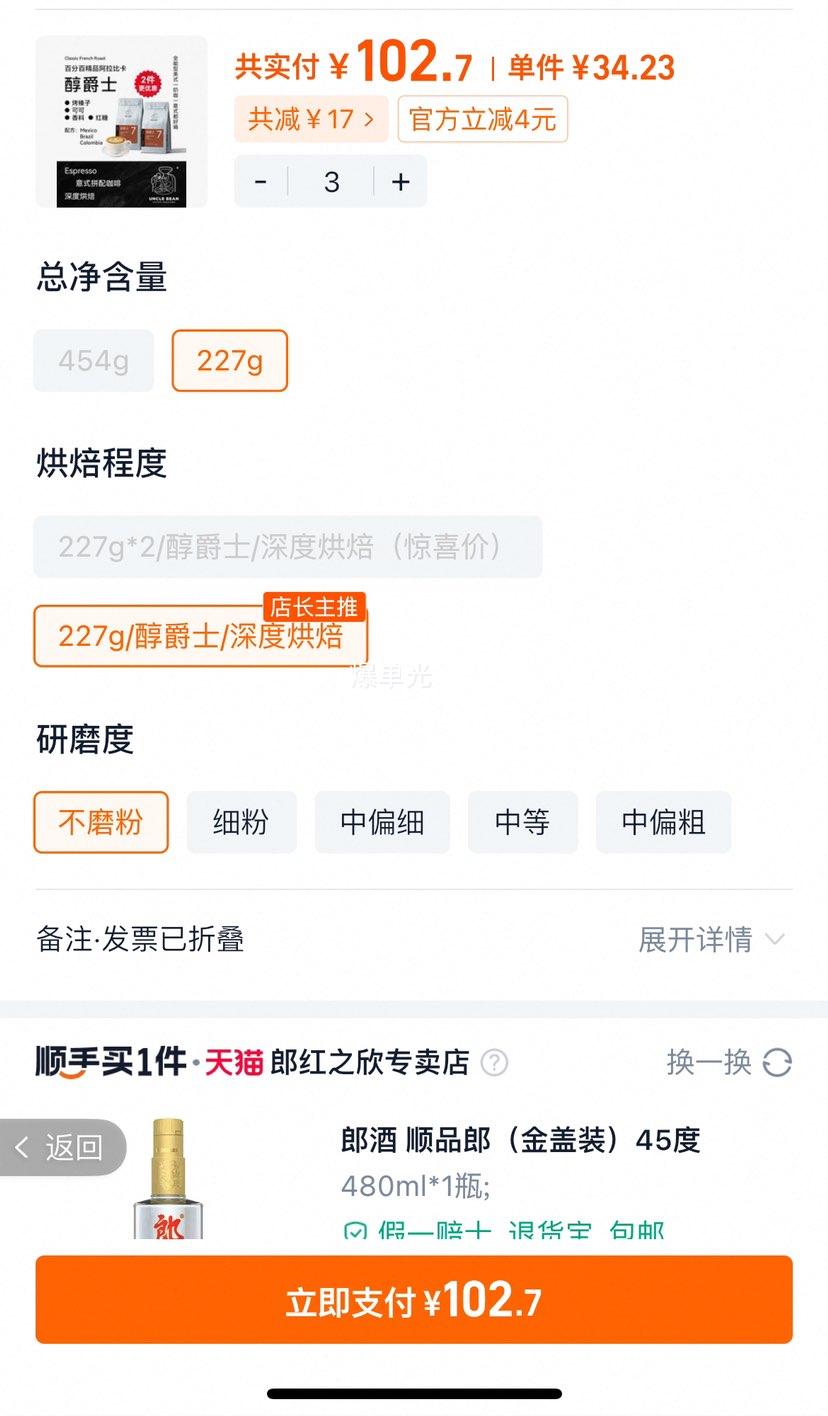Click the question mark help icon
The image size is (828, 1416).
pyautogui.click(x=494, y=1062)
